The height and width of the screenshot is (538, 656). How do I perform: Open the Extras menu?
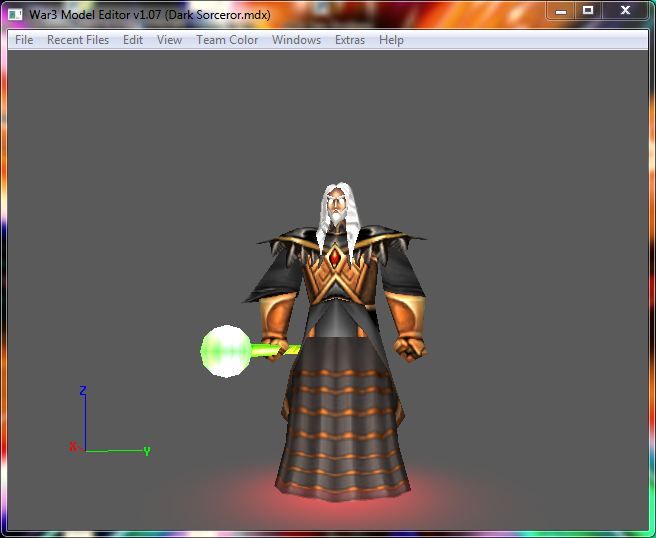pos(350,40)
